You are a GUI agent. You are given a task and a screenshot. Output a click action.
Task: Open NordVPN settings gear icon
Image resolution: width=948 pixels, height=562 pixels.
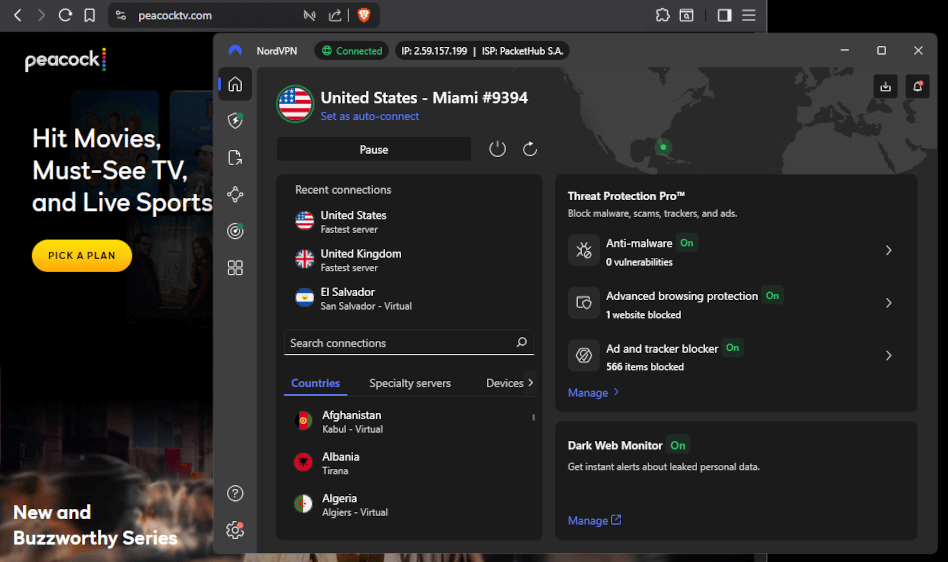pos(235,530)
